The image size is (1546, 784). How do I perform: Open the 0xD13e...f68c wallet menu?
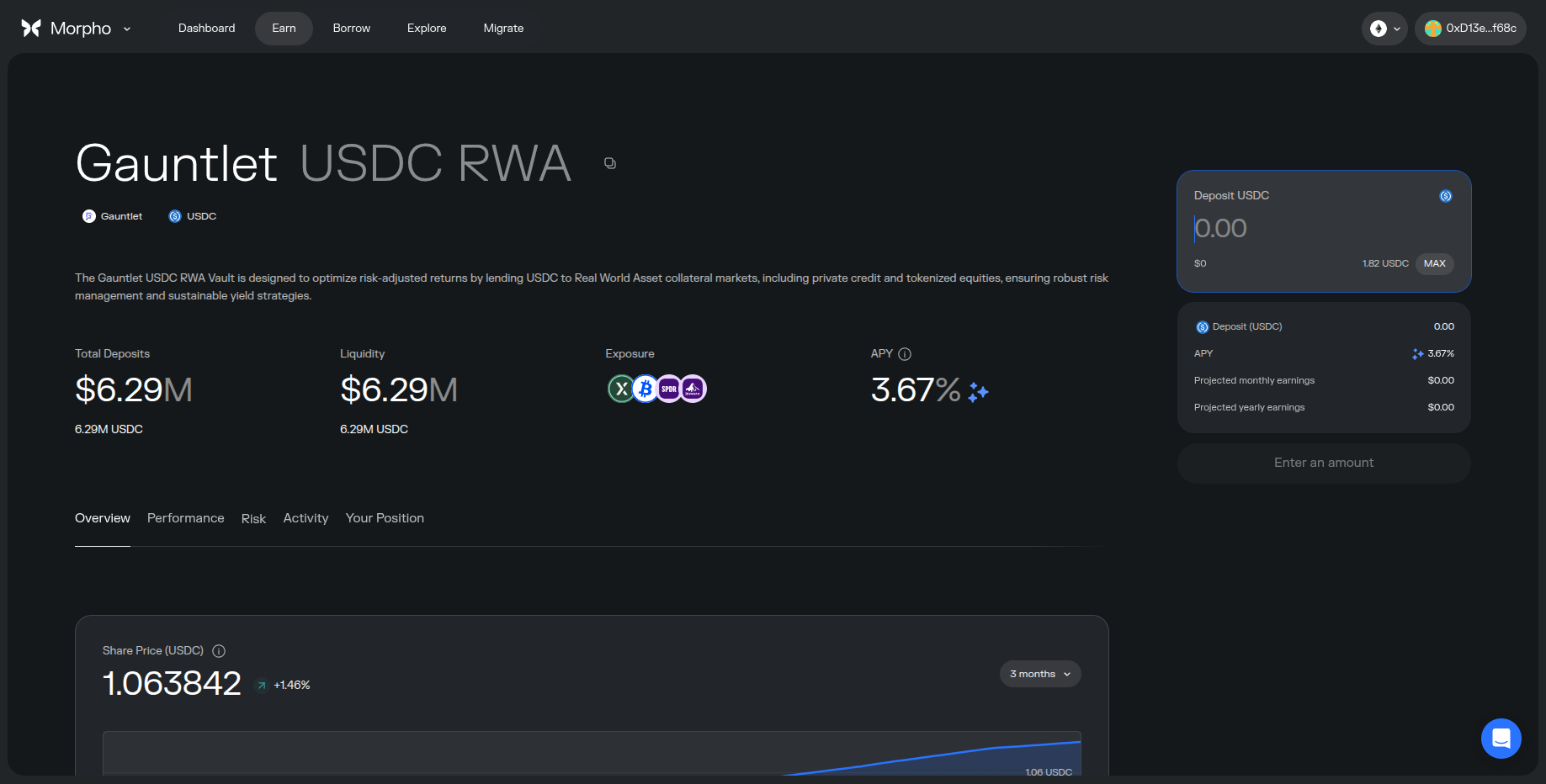[x=1470, y=29]
